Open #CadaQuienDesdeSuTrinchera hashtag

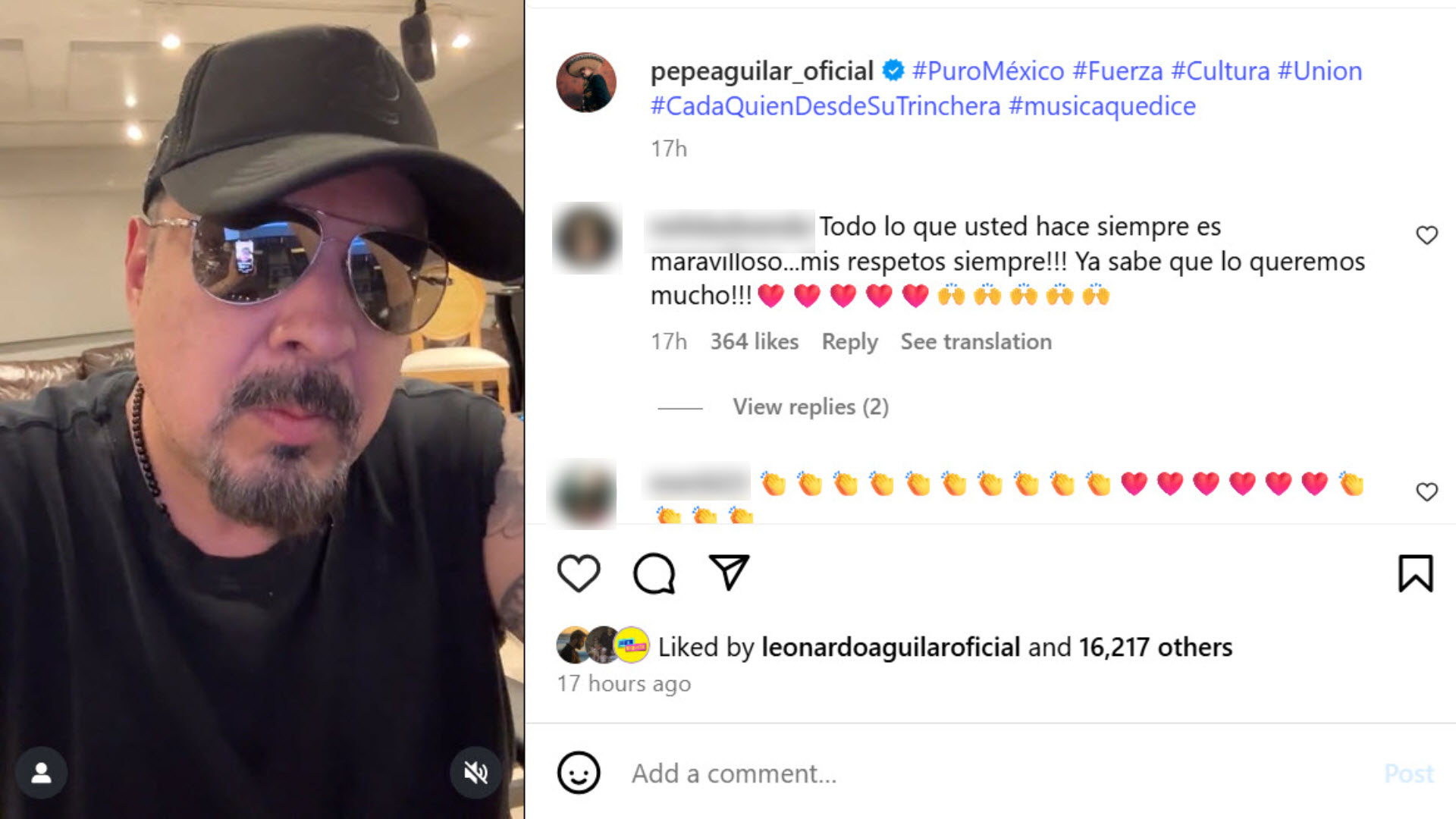pyautogui.click(x=825, y=106)
